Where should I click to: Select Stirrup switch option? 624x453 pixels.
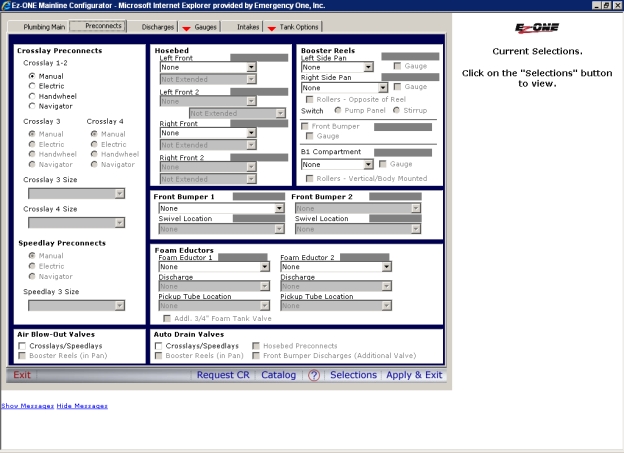pos(396,110)
